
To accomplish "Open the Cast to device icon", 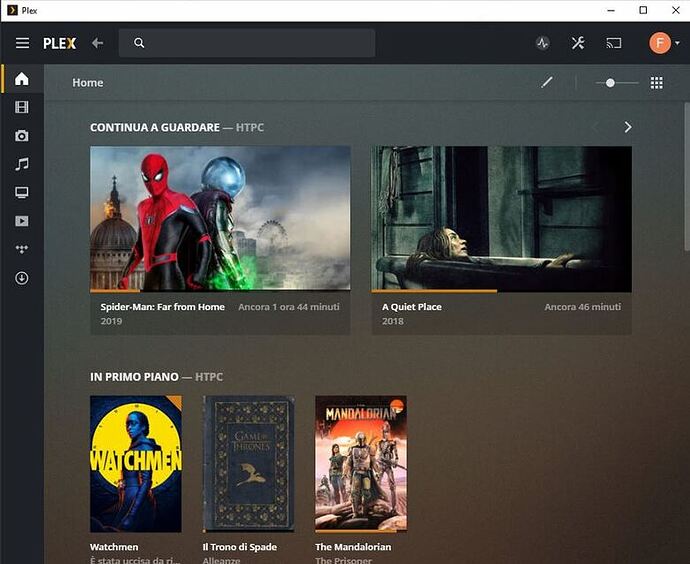I will click(x=614, y=43).
